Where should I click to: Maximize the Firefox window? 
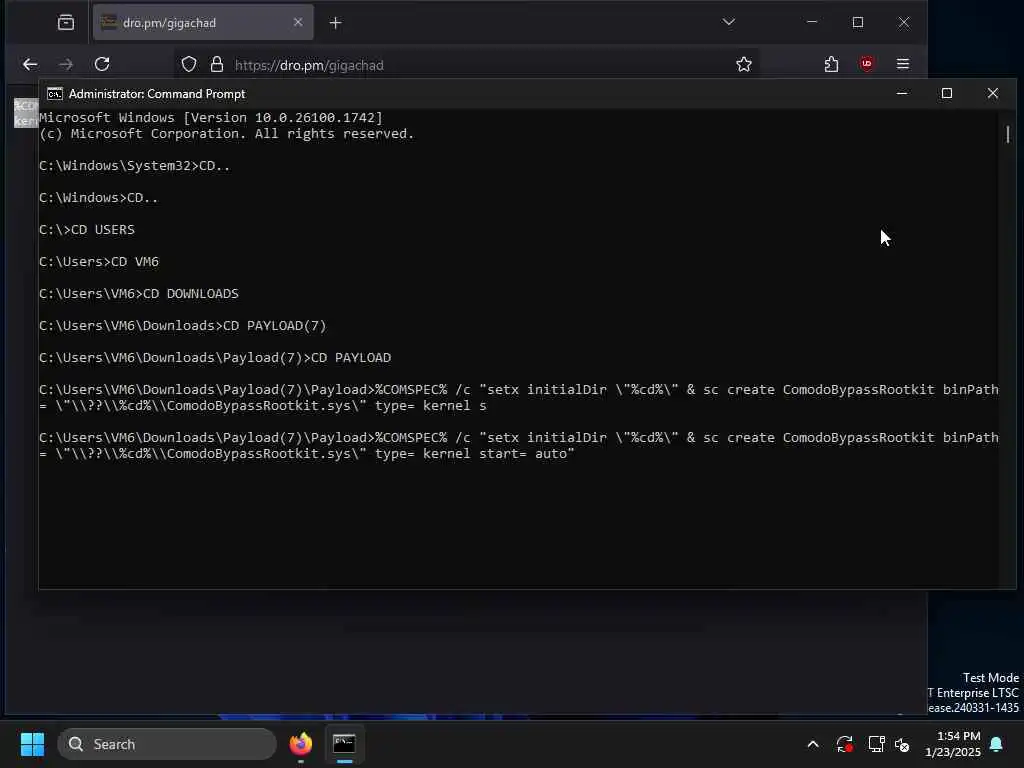(857, 22)
